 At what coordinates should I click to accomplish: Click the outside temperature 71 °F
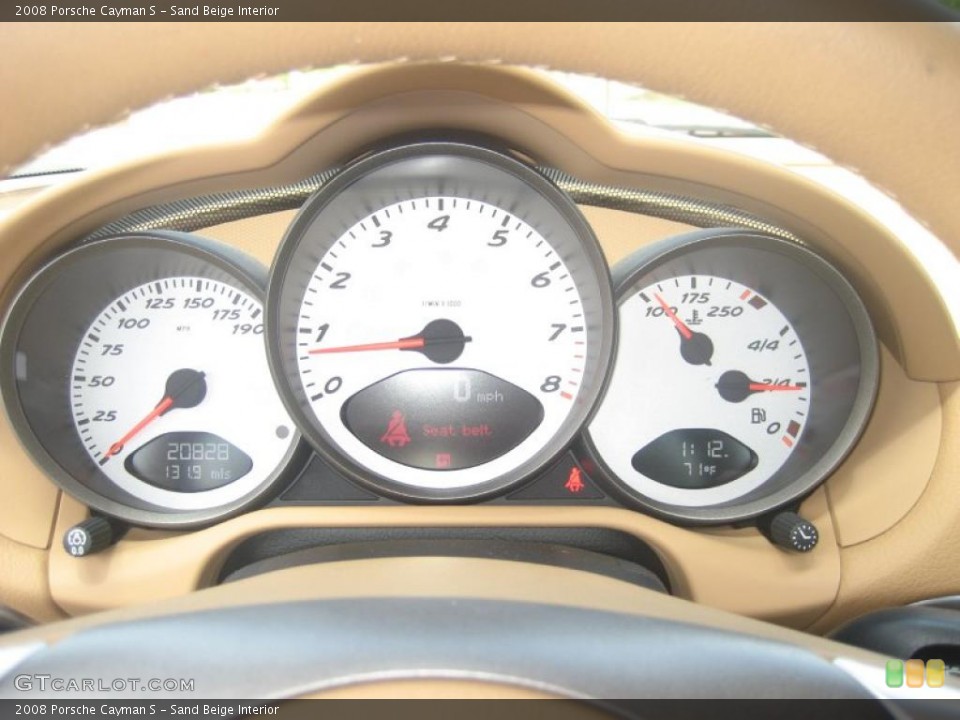[x=699, y=470]
